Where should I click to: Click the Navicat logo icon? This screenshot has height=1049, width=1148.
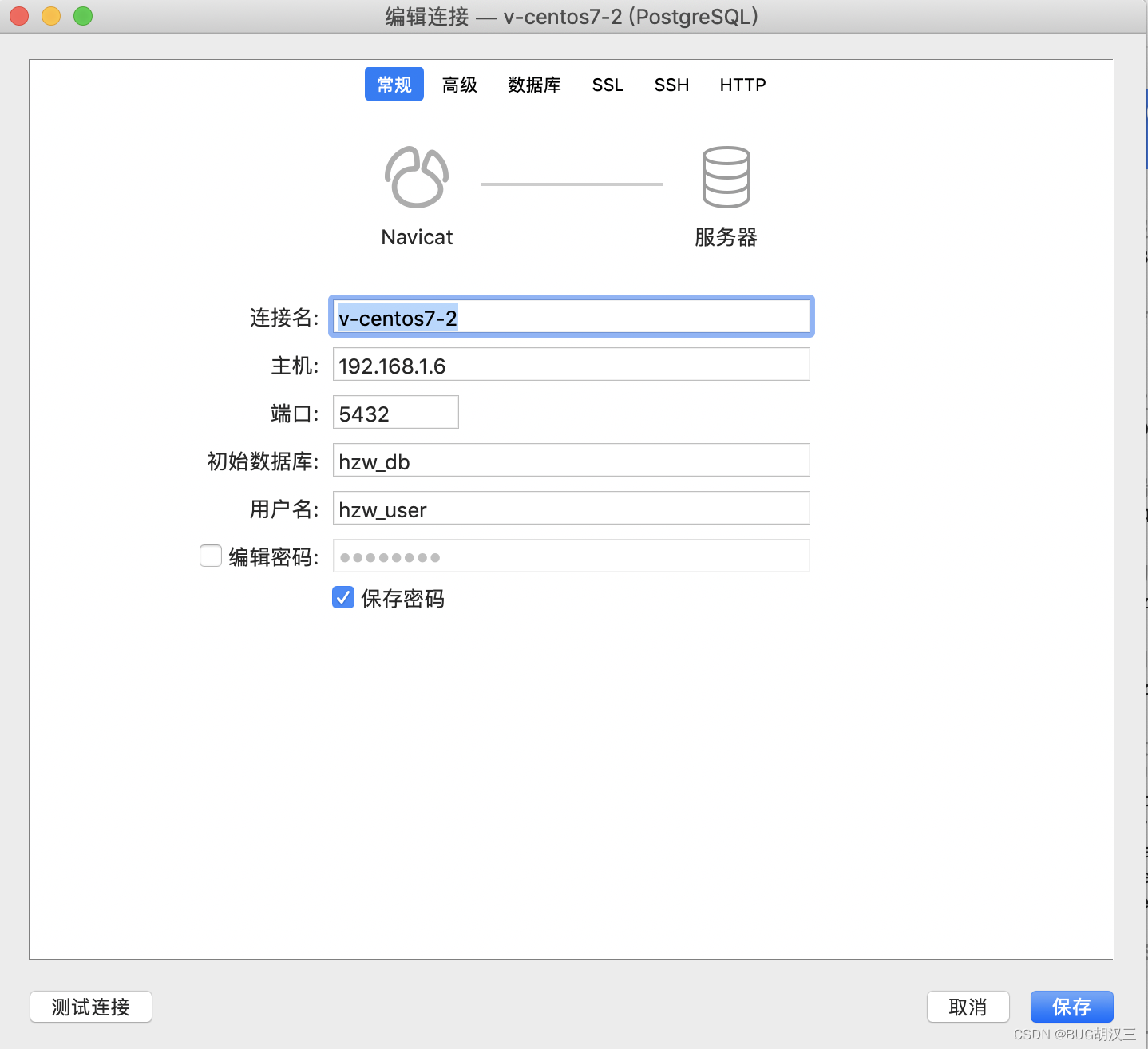click(416, 177)
